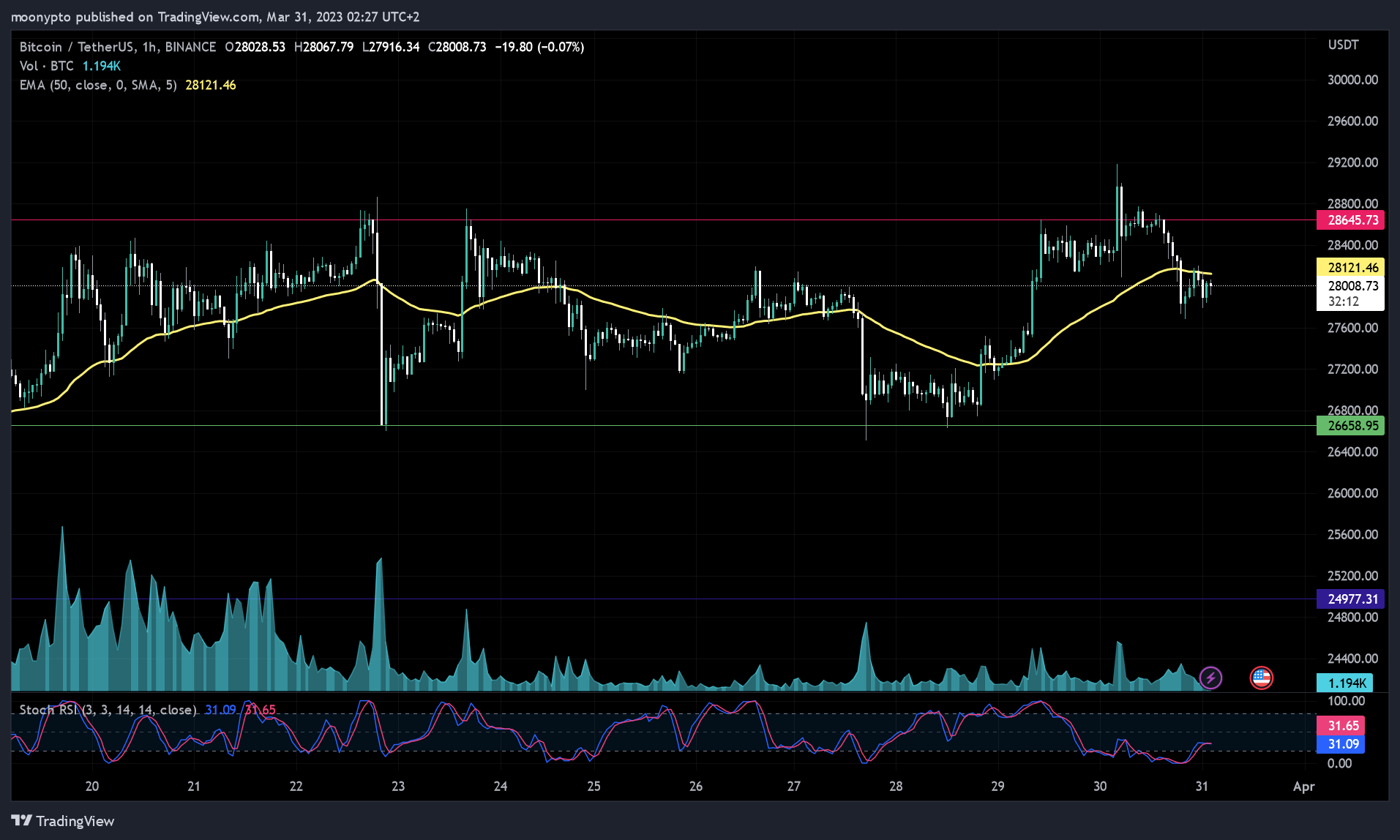Click the high value H28067.79 in header

pyautogui.click(x=323, y=47)
